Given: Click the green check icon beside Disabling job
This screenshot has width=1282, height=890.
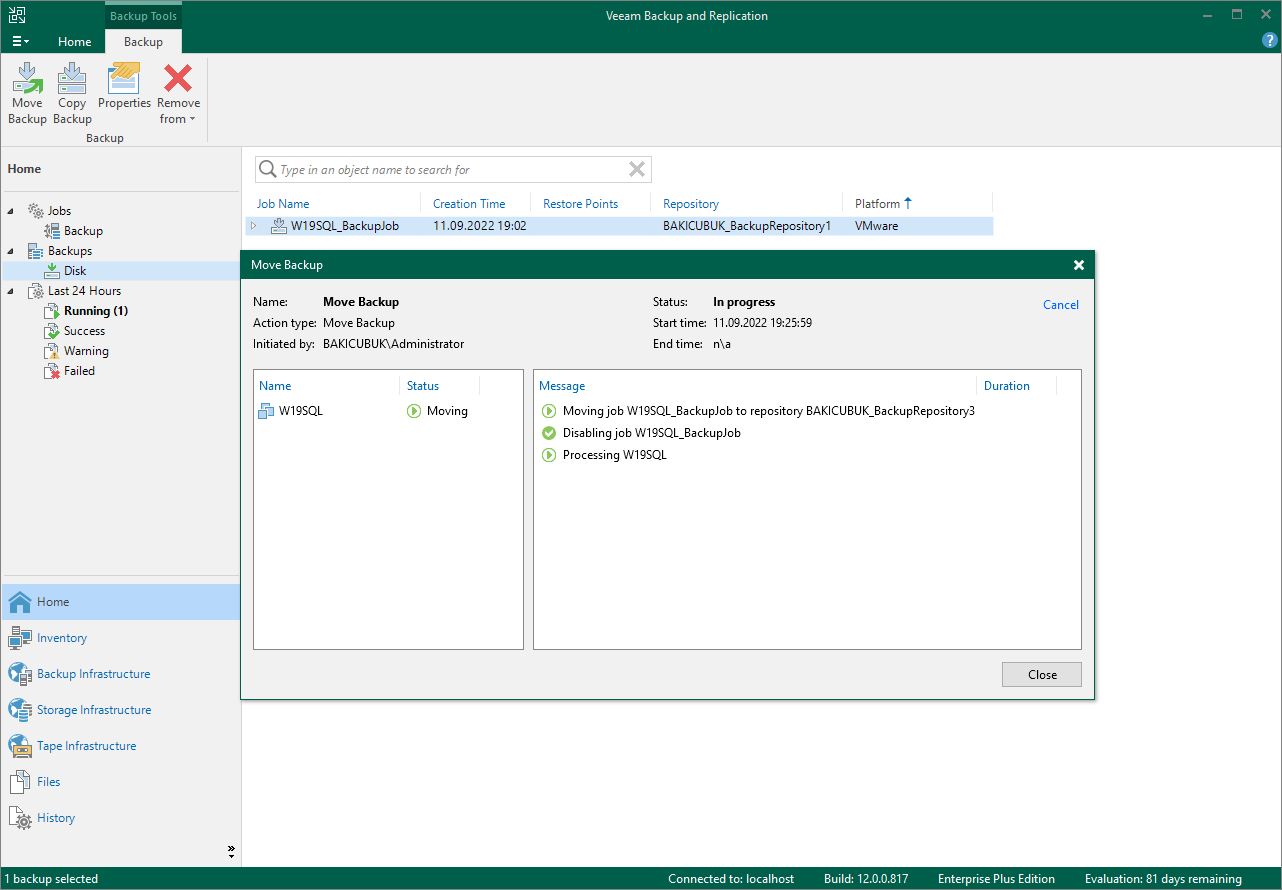Looking at the screenshot, I should 548,433.
